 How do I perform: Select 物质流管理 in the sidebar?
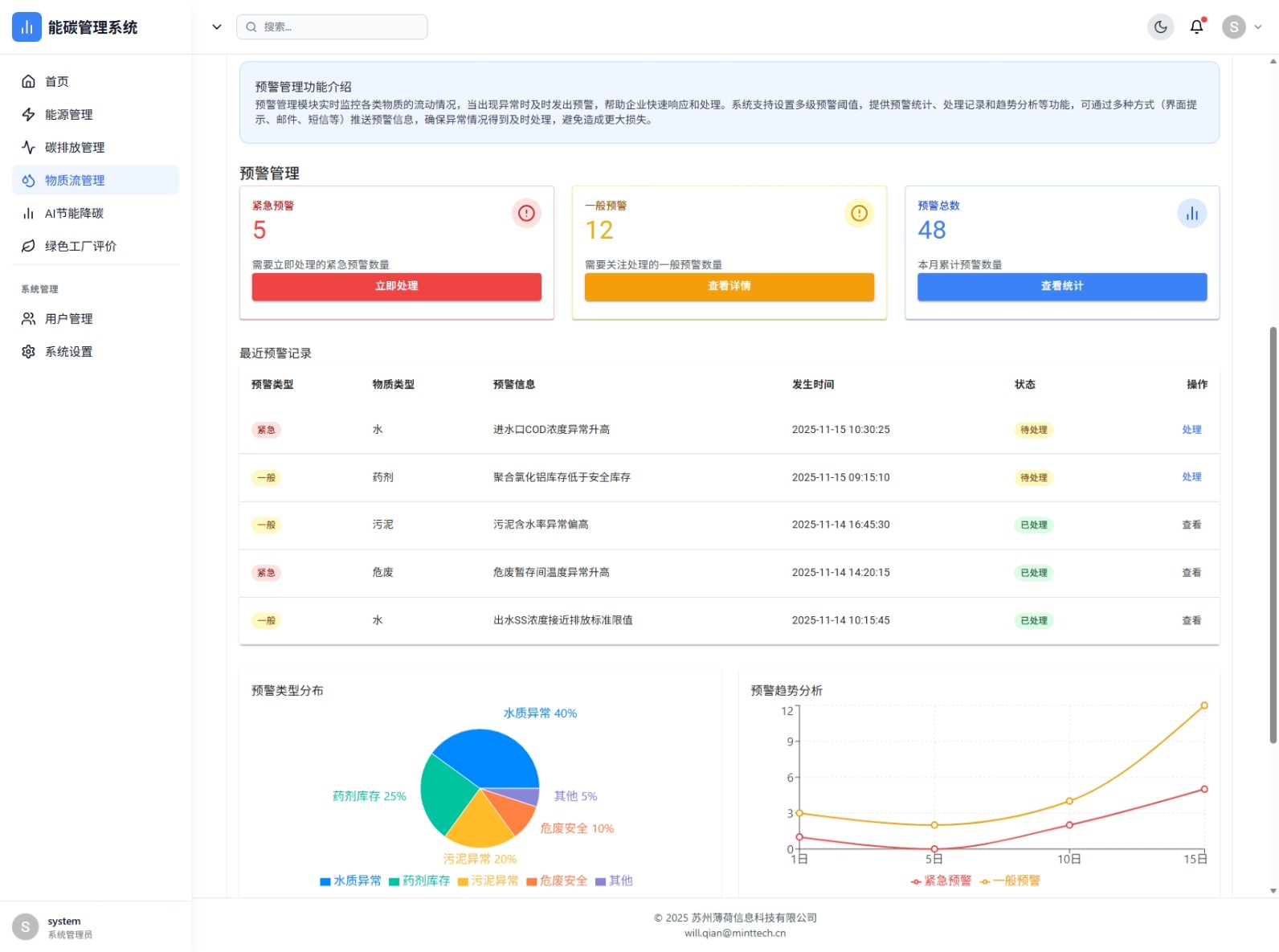(96, 180)
